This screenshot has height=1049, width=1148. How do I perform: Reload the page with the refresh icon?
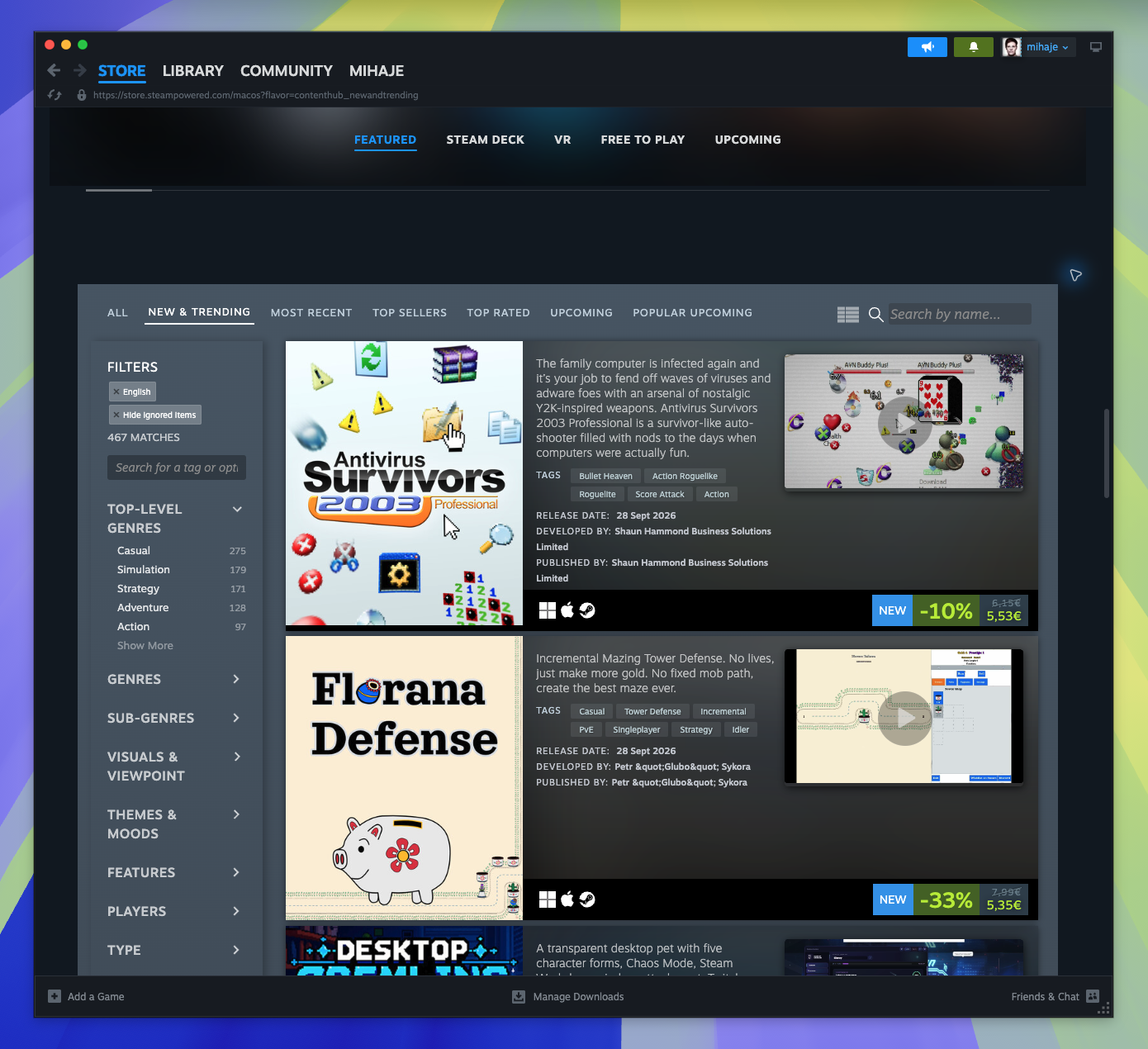tap(55, 95)
